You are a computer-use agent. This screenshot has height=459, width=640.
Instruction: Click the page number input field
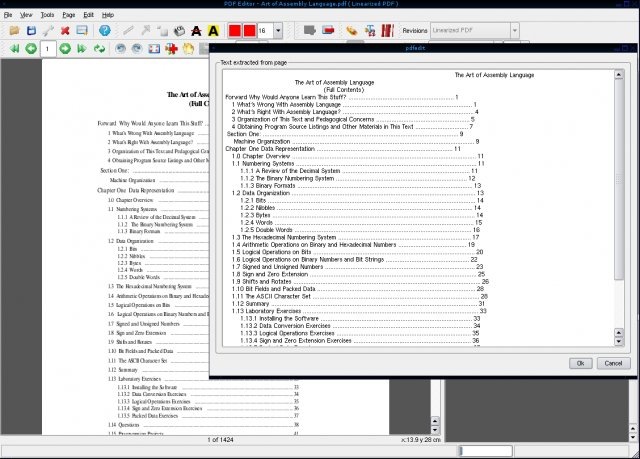[48, 49]
